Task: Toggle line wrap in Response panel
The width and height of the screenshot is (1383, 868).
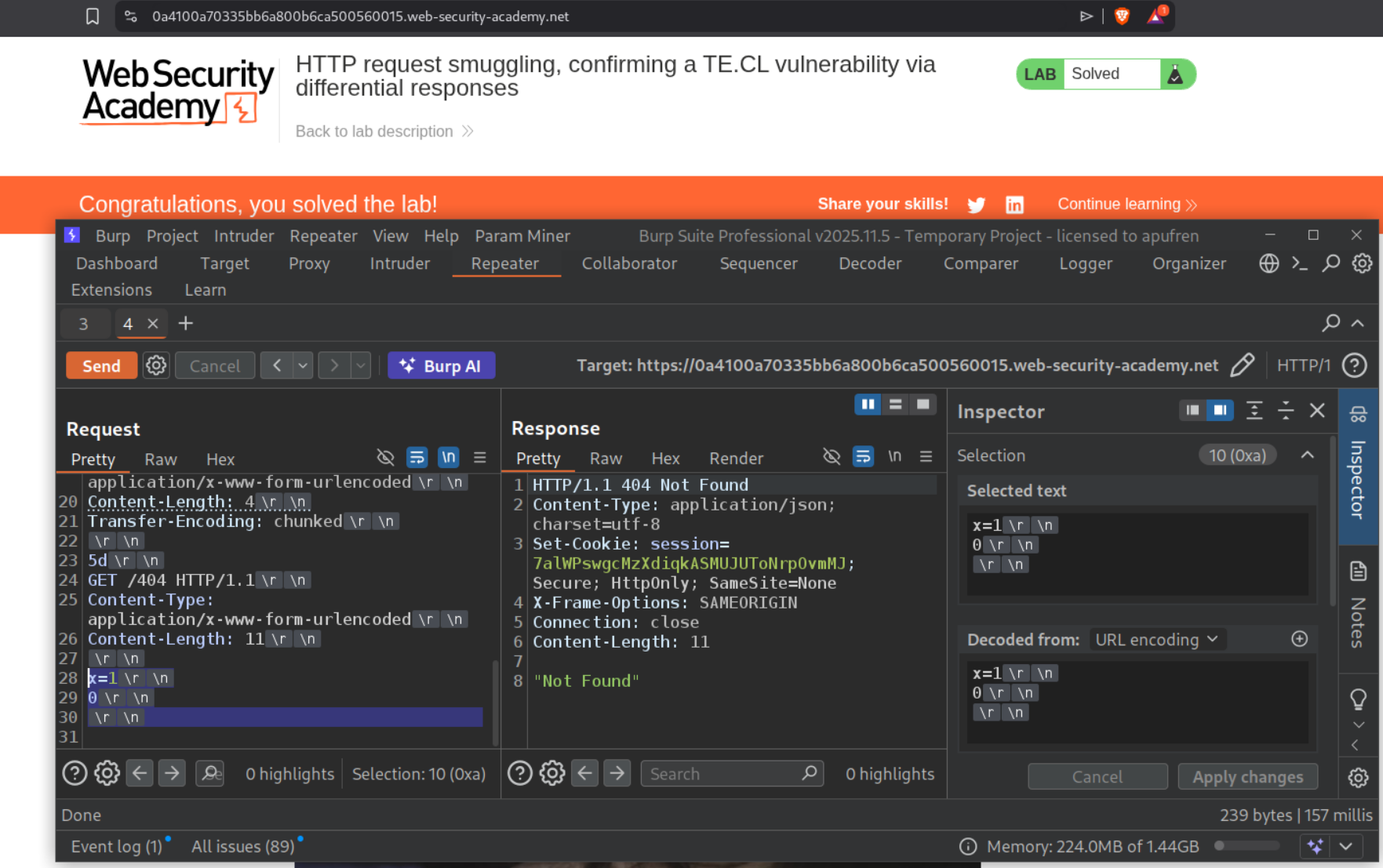Action: coord(863,456)
